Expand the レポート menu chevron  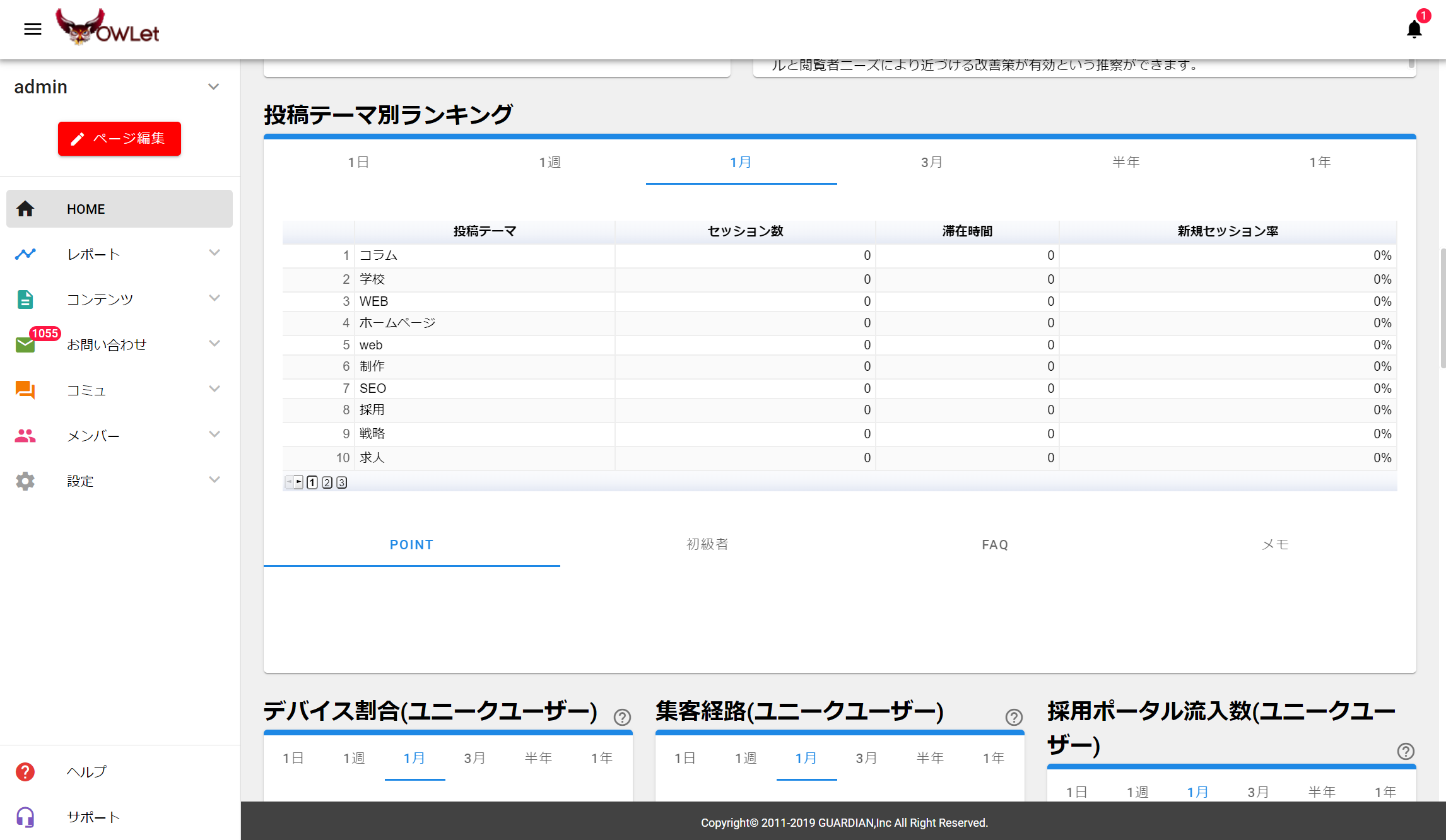(x=215, y=253)
